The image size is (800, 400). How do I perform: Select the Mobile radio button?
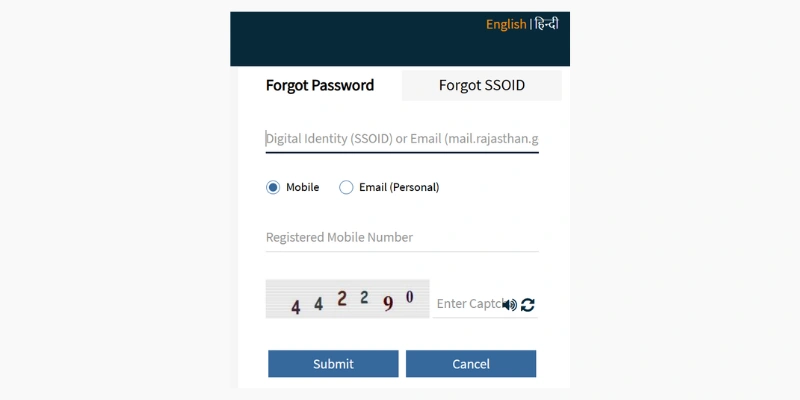pyautogui.click(x=273, y=187)
